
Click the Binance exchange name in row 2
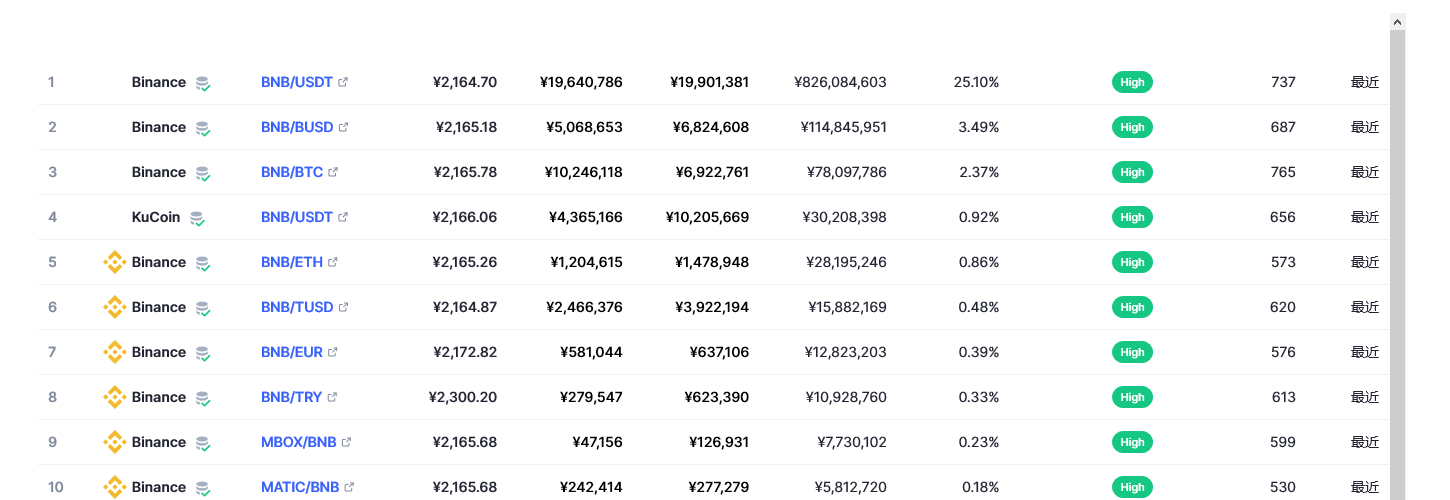tap(159, 127)
